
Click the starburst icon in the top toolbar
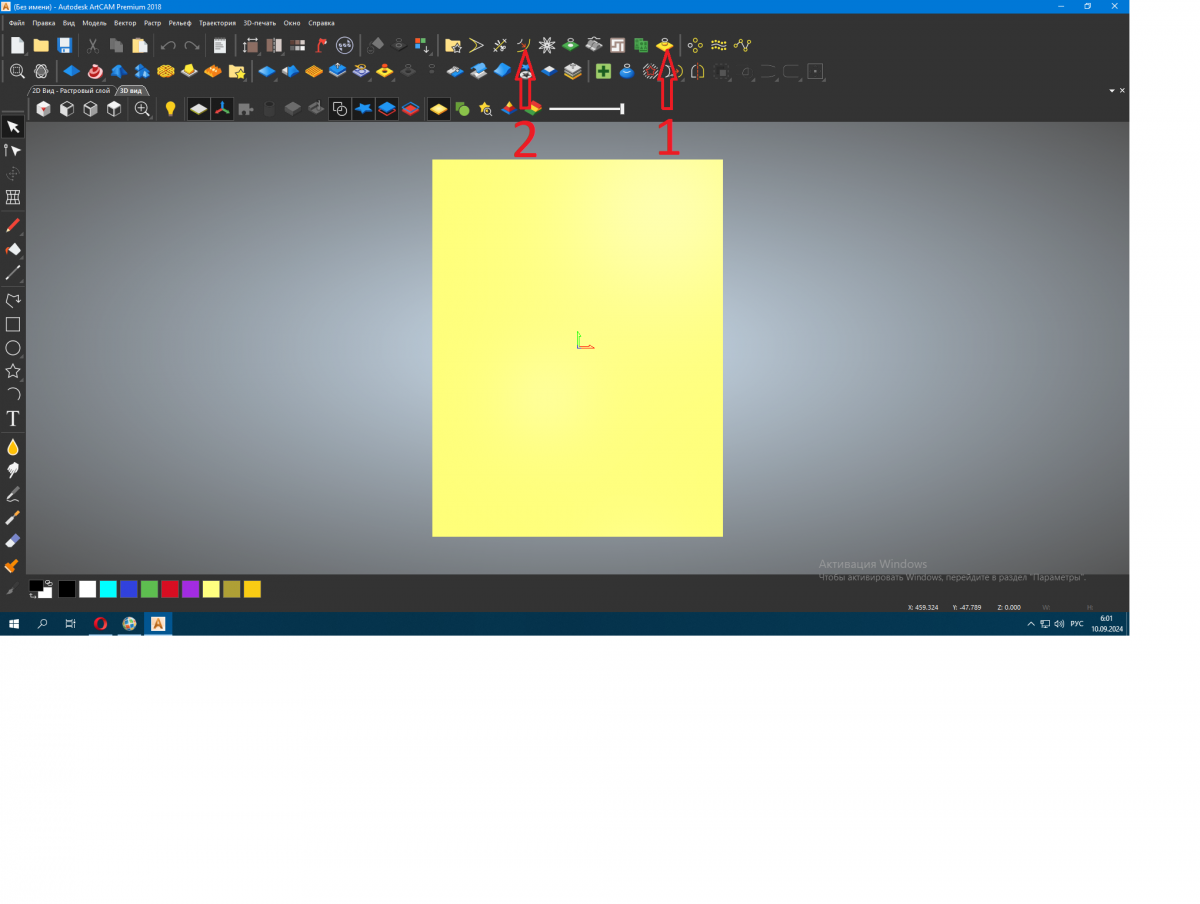tap(546, 45)
